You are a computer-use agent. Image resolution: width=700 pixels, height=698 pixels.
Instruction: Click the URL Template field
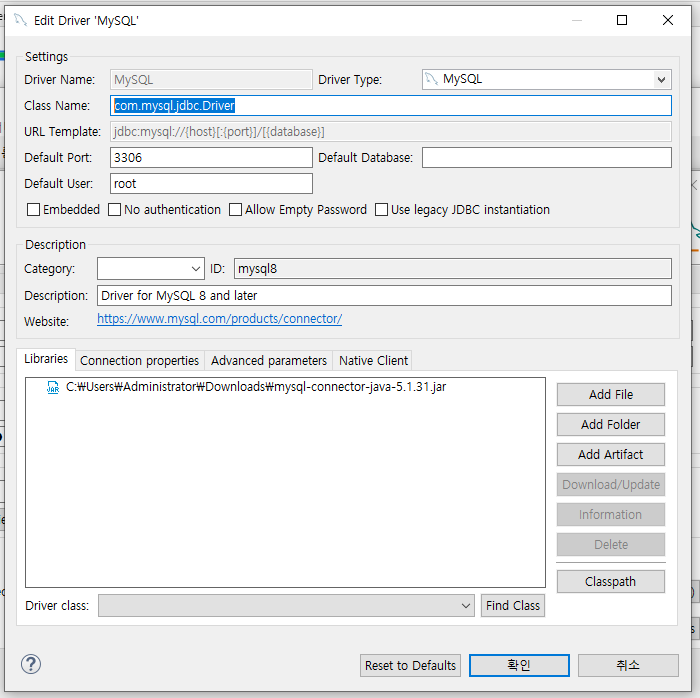(x=391, y=132)
